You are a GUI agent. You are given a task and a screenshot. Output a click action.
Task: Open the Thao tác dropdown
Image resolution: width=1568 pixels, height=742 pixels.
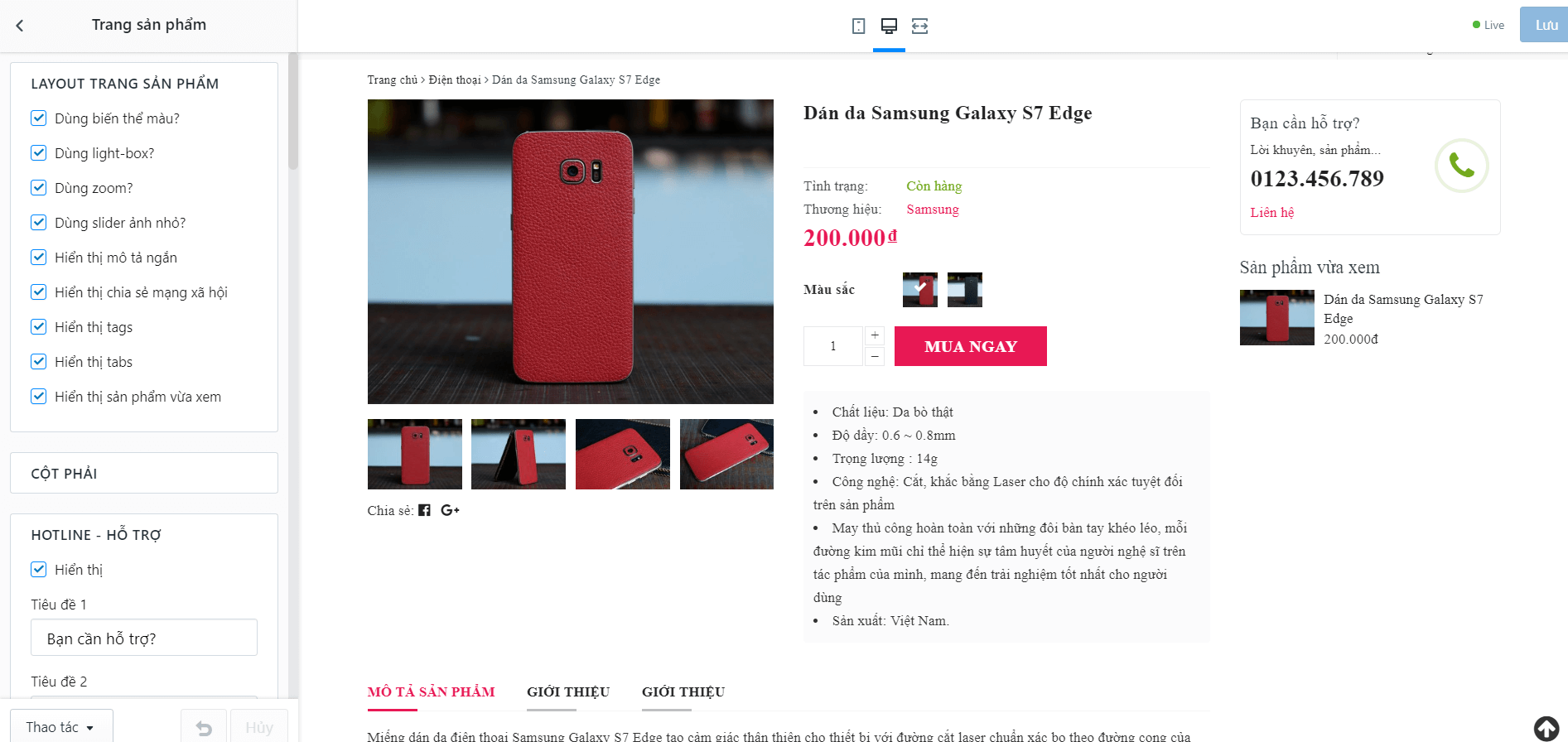[61, 727]
